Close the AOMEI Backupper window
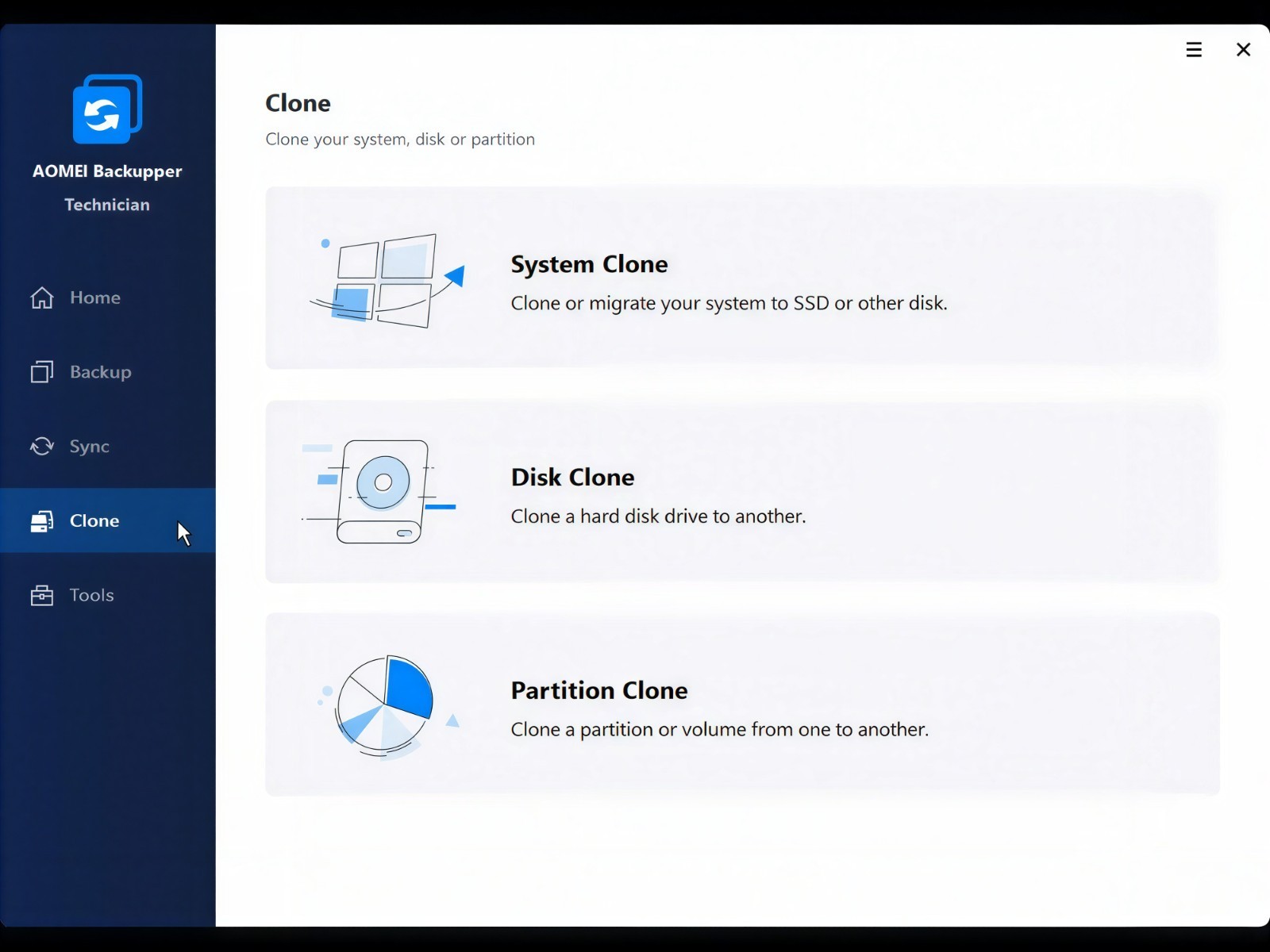1270x952 pixels. coord(1244,50)
